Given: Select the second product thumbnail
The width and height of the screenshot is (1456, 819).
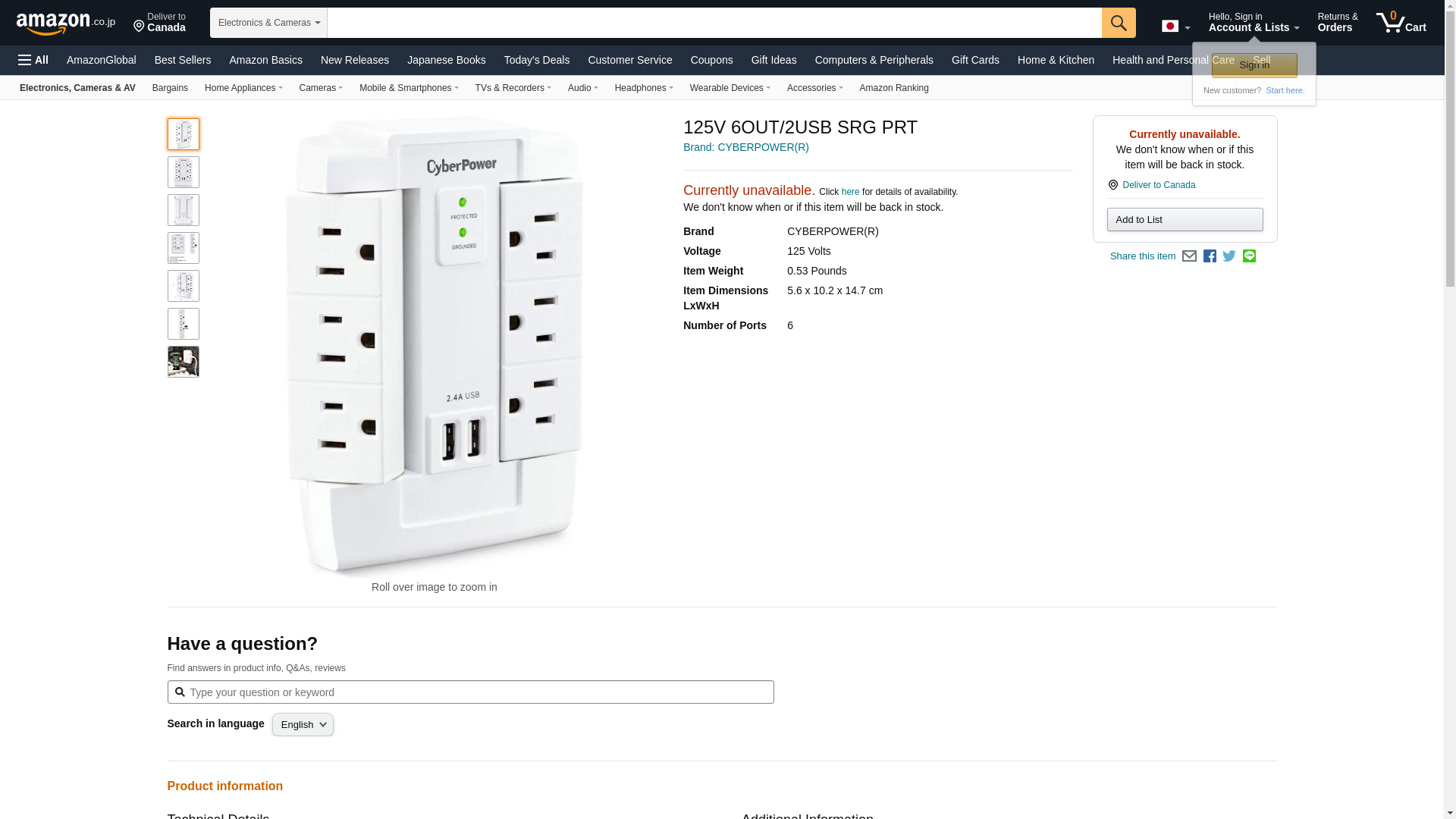Looking at the screenshot, I should (x=184, y=172).
